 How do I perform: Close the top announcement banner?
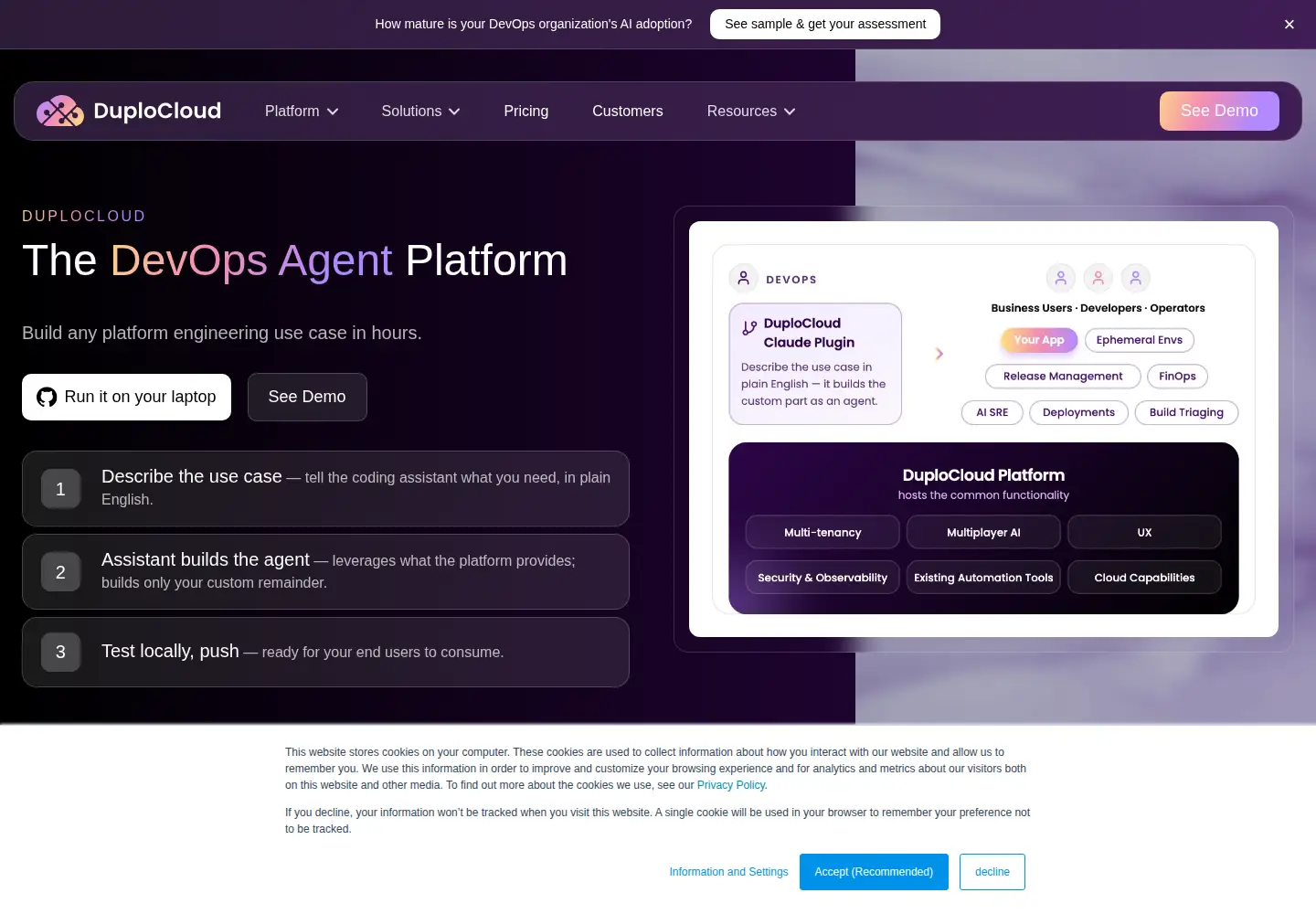[1289, 25]
